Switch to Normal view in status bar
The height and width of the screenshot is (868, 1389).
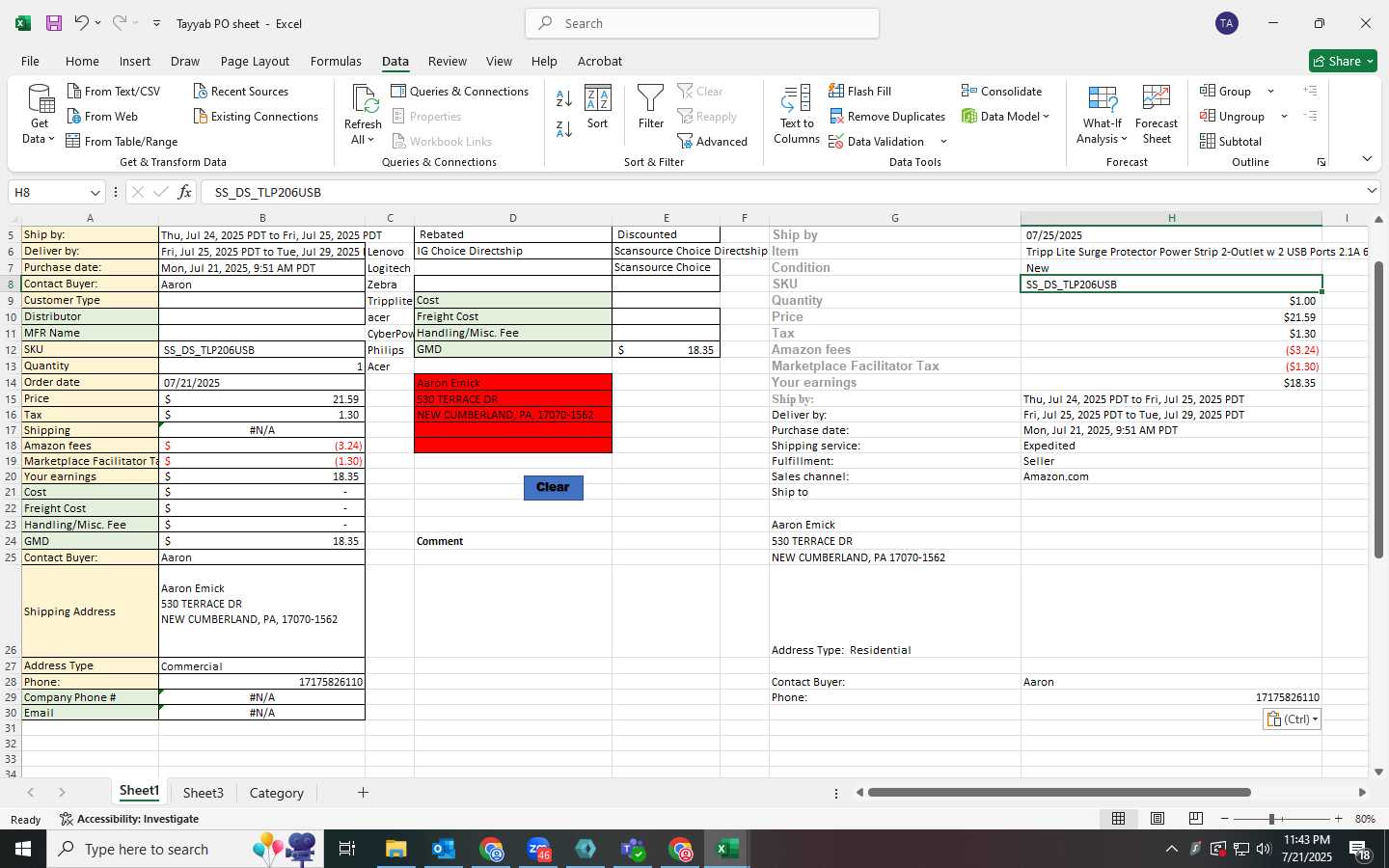point(1118,819)
